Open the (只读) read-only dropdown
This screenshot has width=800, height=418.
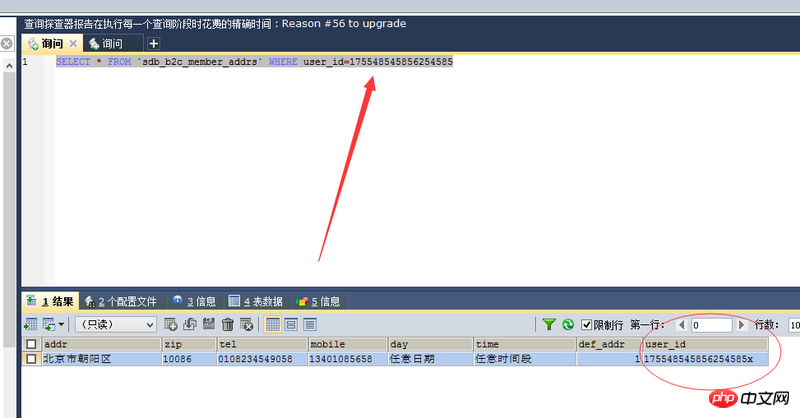(x=116, y=325)
